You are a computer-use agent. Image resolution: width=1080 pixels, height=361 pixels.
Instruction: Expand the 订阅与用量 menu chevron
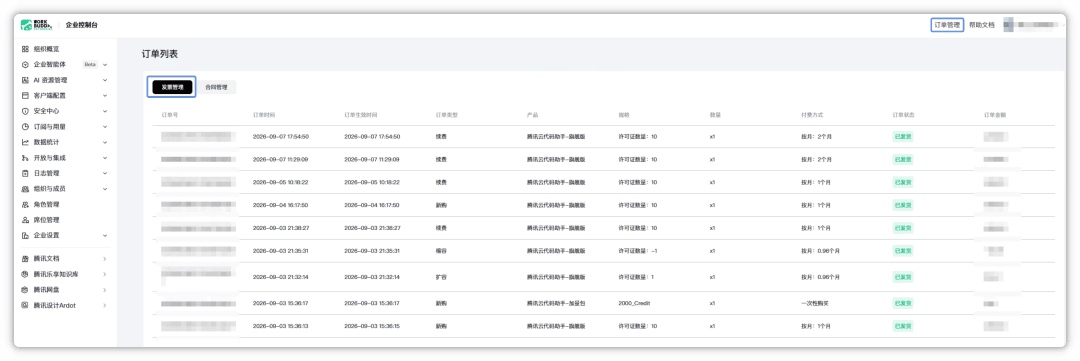[105, 127]
